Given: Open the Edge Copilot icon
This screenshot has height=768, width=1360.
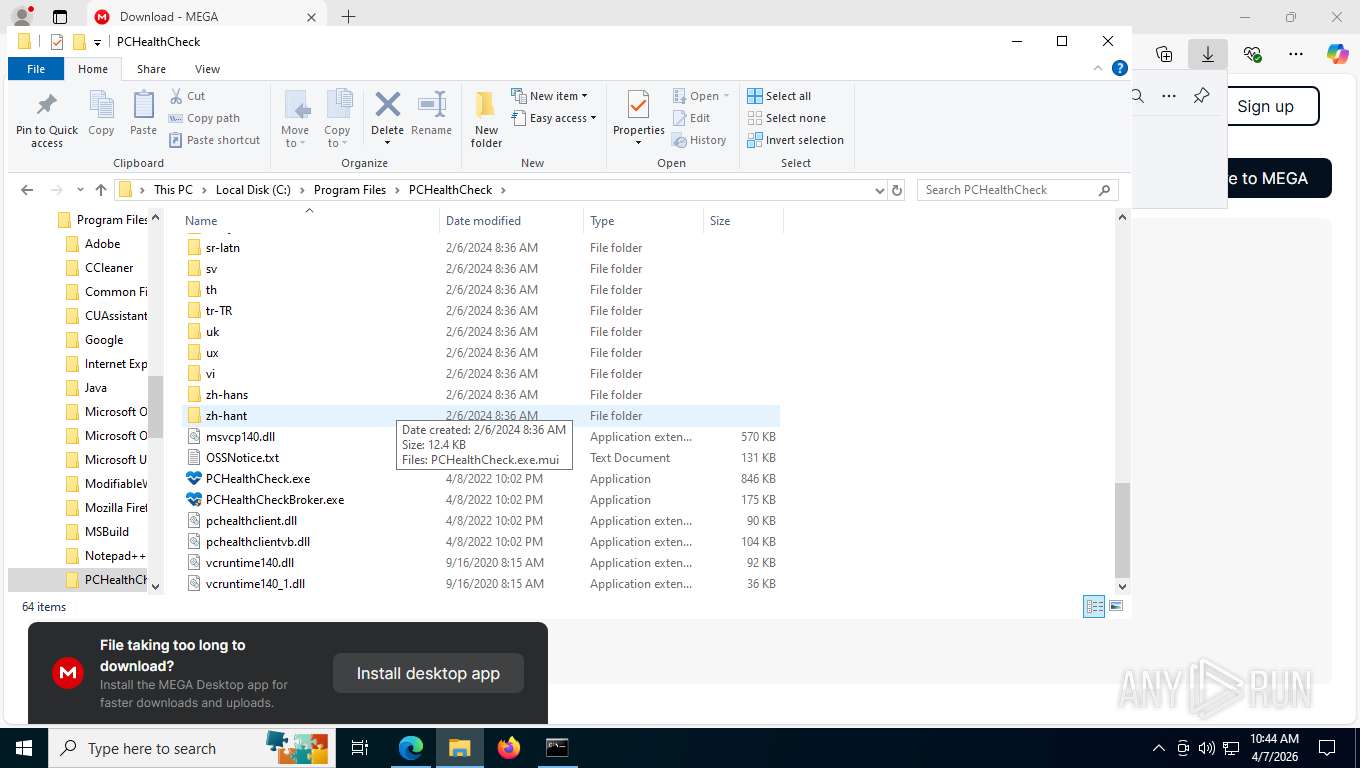Looking at the screenshot, I should pyautogui.click(x=1337, y=54).
